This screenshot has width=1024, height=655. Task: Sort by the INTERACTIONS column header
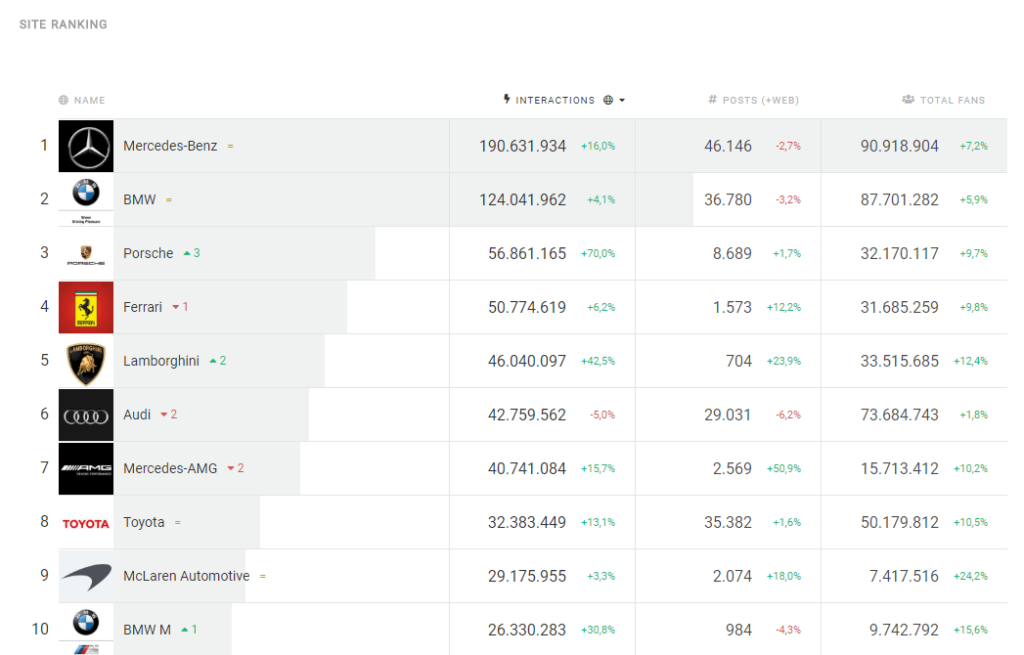click(555, 100)
